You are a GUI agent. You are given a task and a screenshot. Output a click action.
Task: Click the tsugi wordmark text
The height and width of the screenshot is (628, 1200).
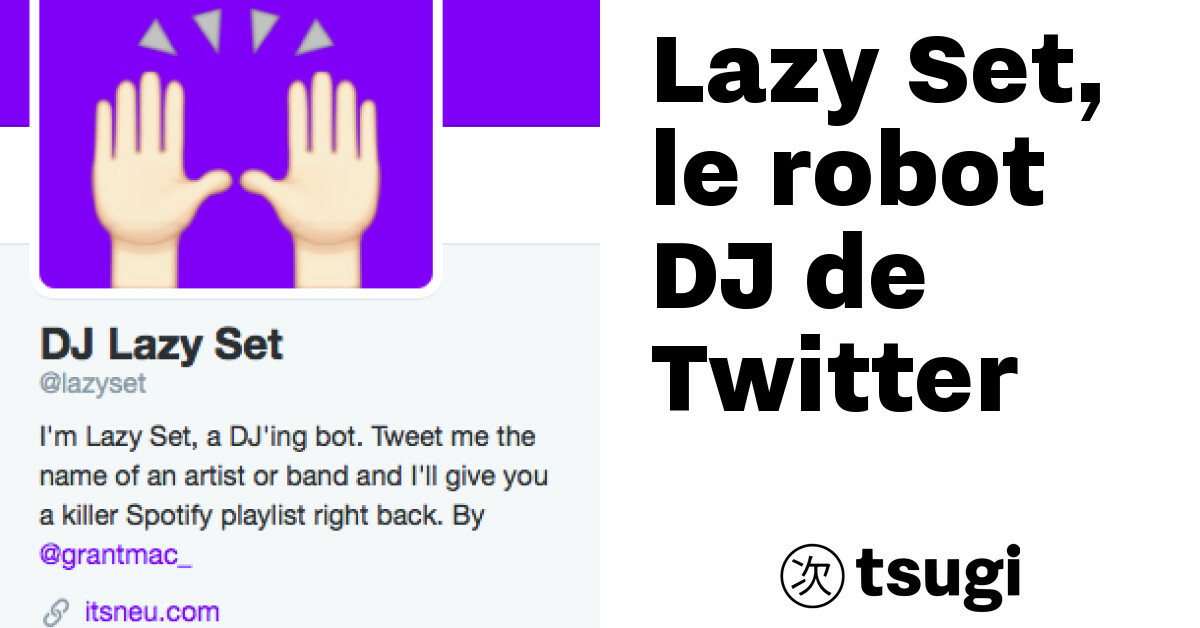pos(938,575)
